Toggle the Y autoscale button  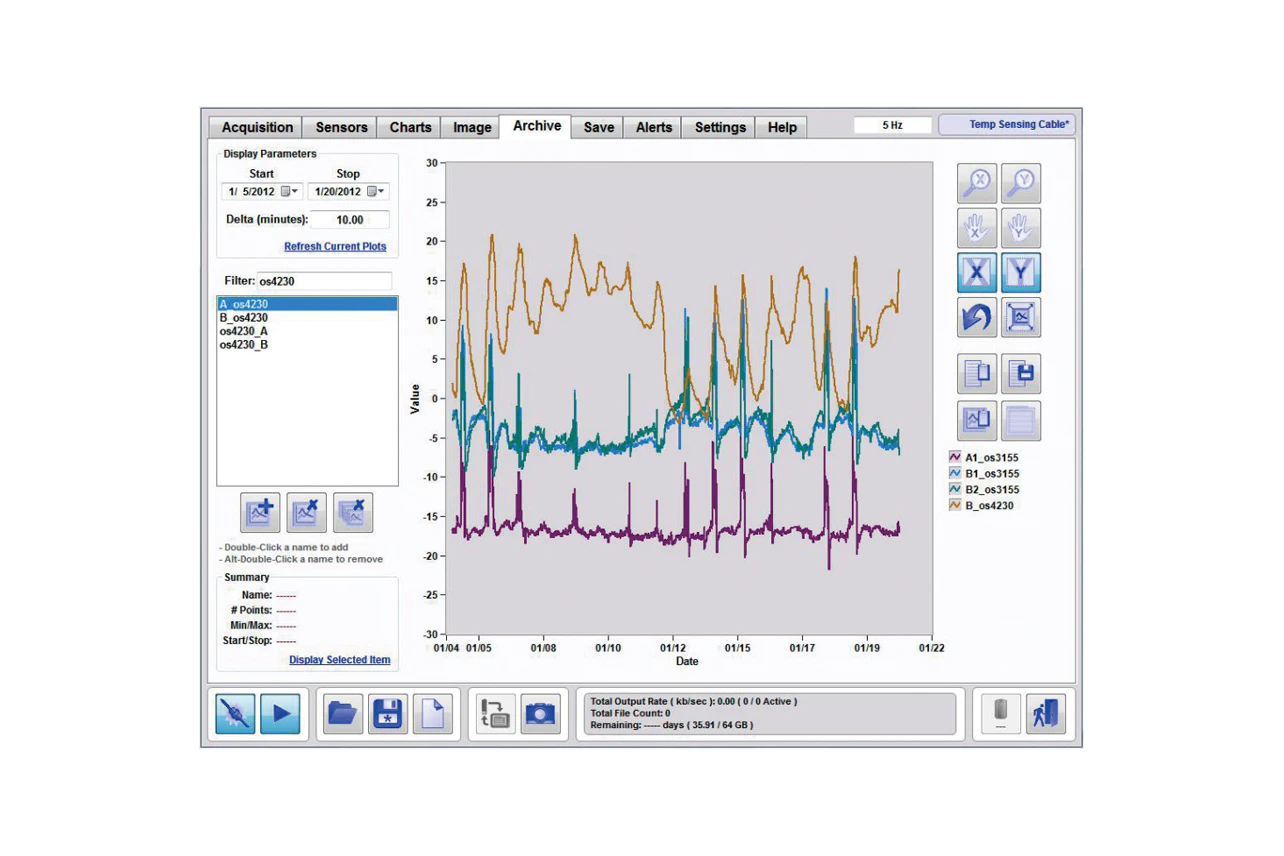(1021, 273)
